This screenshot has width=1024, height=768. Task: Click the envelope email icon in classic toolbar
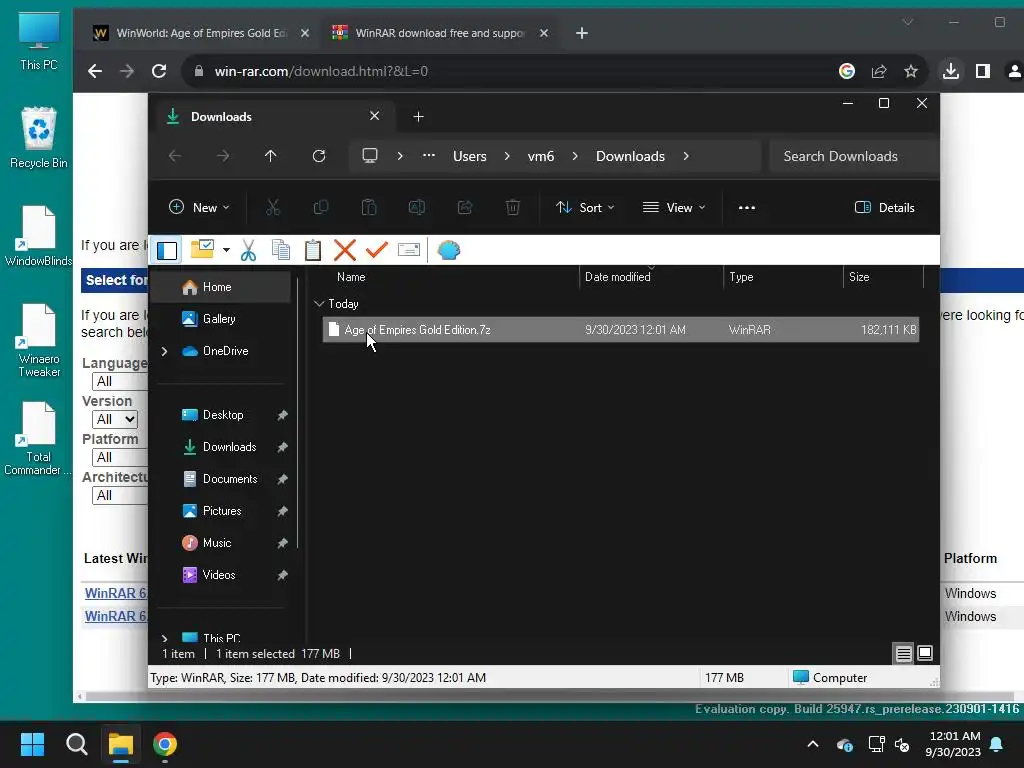click(x=409, y=250)
